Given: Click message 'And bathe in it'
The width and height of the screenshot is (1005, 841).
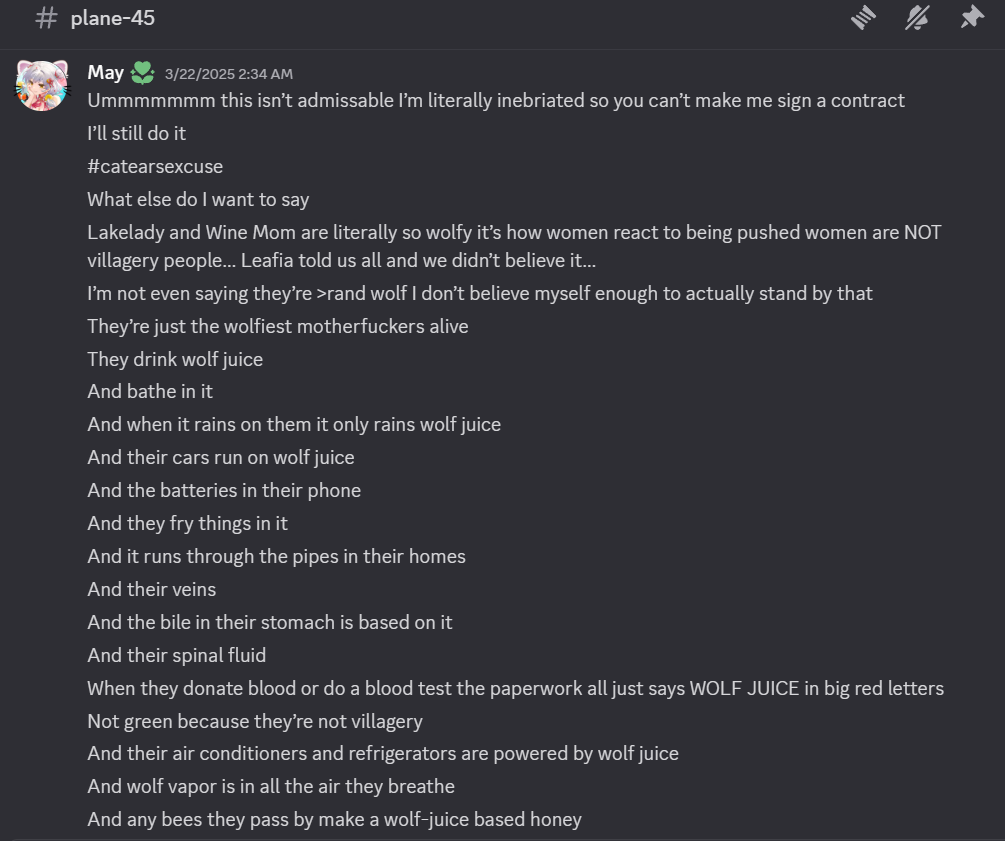Looking at the screenshot, I should [x=150, y=392].
